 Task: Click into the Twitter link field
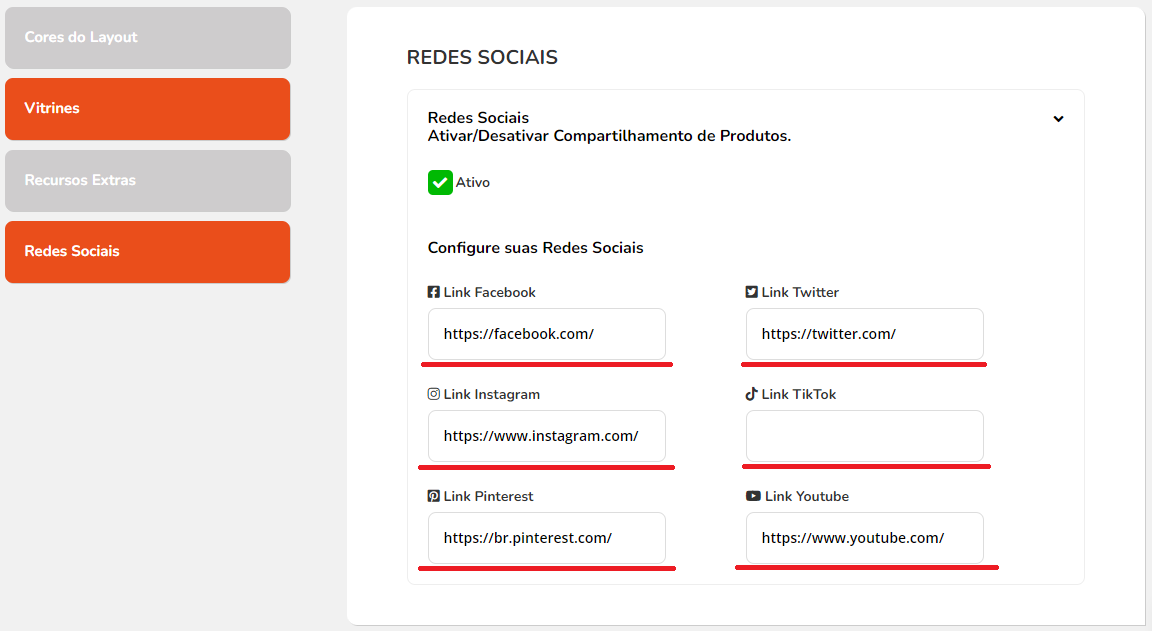point(864,334)
